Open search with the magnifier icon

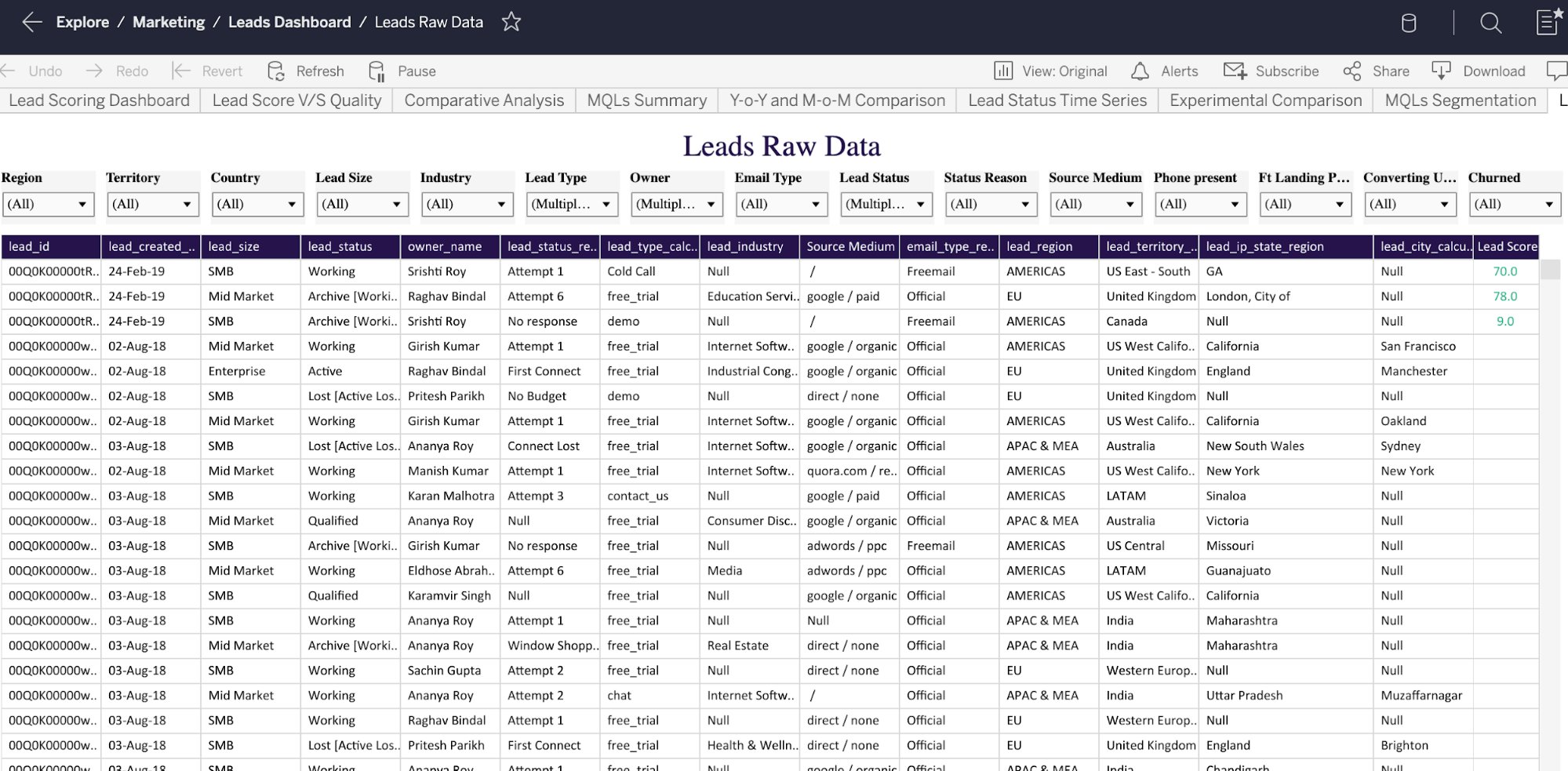coord(1491,23)
